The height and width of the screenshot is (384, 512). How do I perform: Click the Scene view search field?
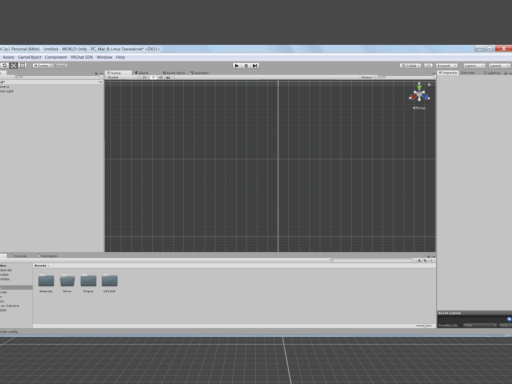point(406,77)
